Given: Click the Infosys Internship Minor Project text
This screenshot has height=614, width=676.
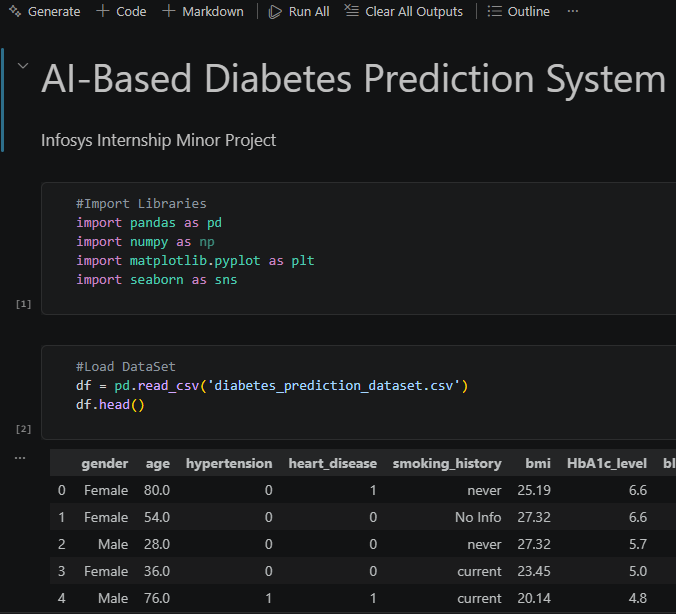Looking at the screenshot, I should pos(159,141).
